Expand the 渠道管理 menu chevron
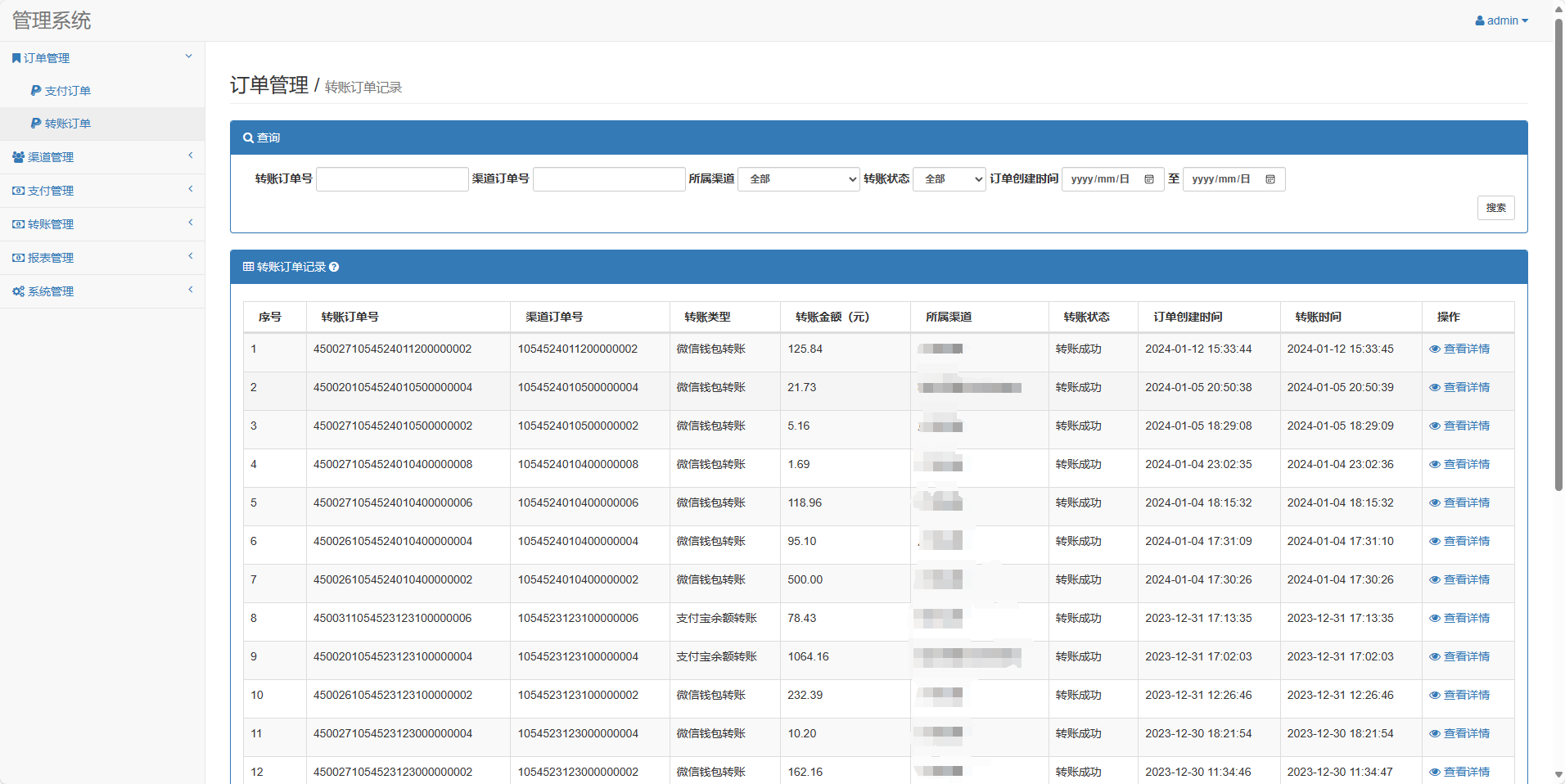The width and height of the screenshot is (1565, 784). (191, 155)
